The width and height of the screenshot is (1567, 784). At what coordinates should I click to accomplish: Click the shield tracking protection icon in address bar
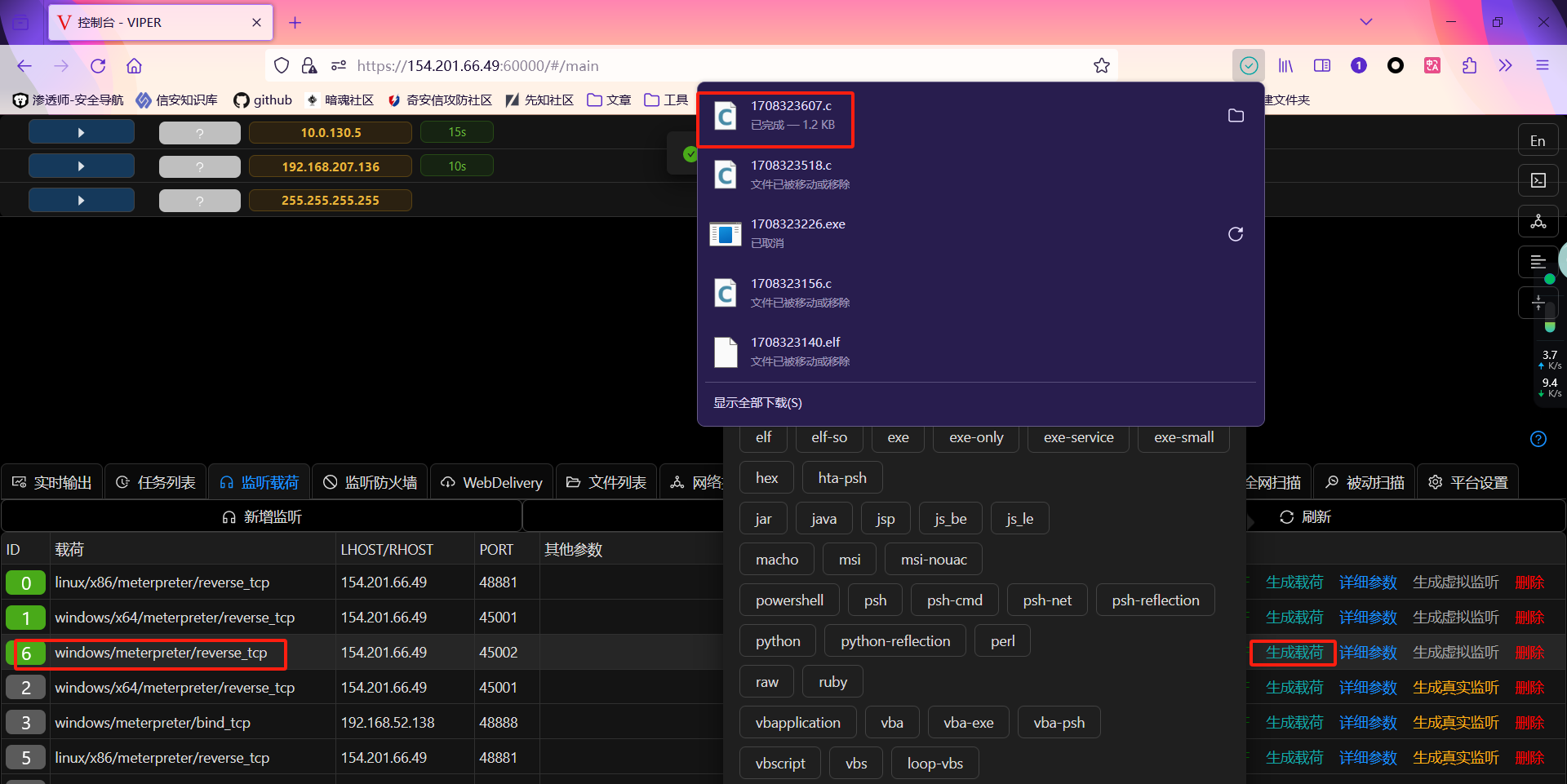coord(281,65)
